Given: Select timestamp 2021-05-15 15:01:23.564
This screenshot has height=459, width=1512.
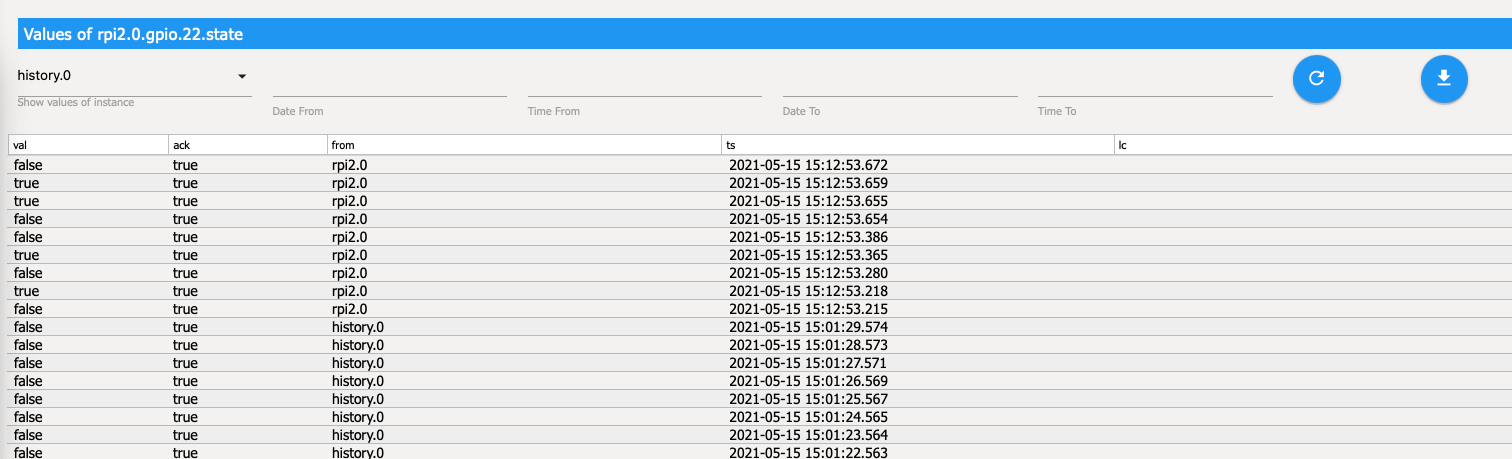Looking at the screenshot, I should 808,435.
